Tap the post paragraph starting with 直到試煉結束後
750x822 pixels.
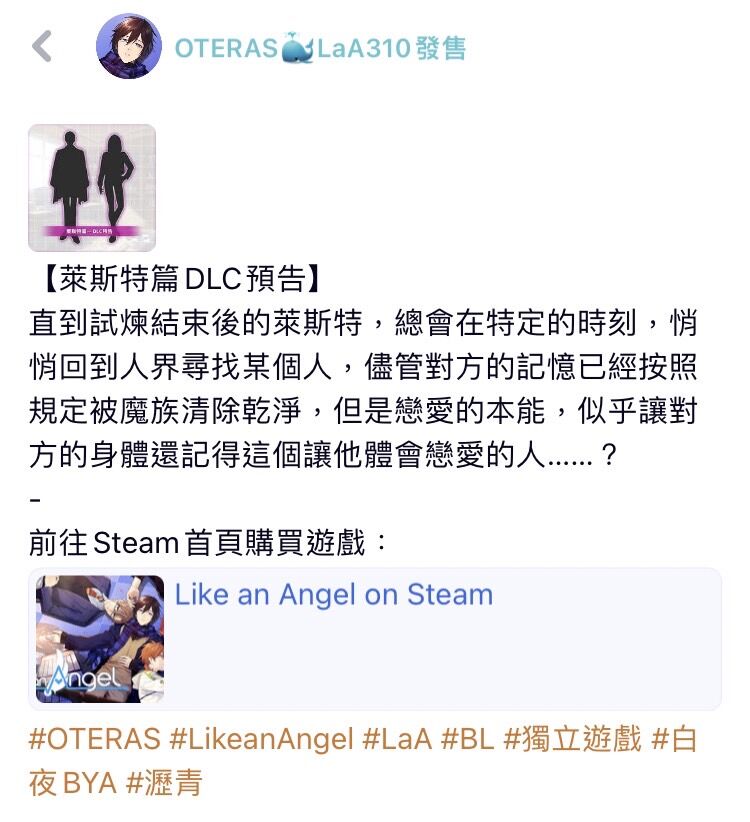363,388
